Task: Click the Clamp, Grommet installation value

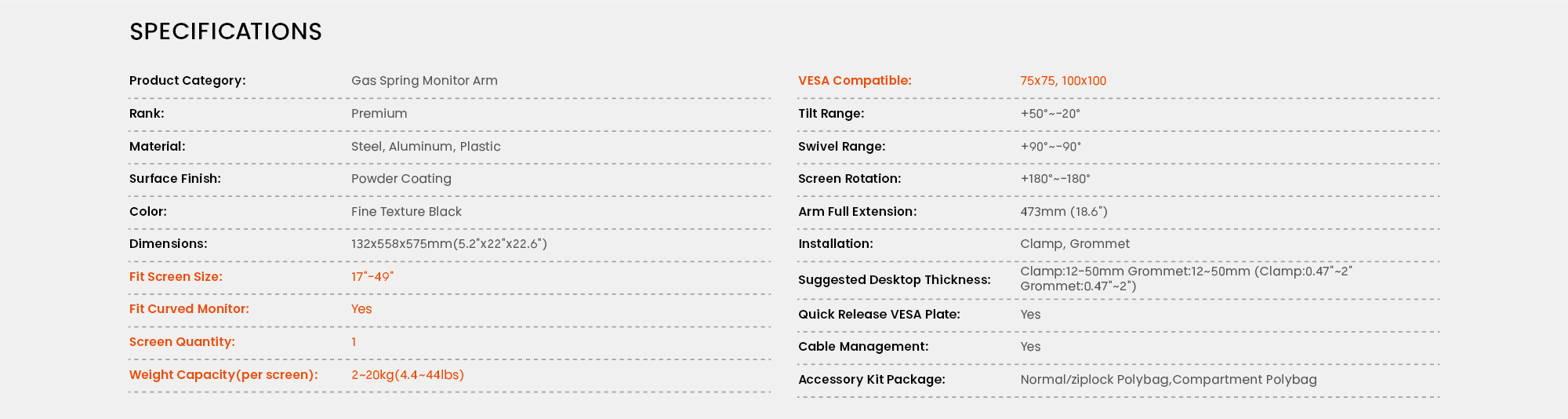Action: point(1075,244)
